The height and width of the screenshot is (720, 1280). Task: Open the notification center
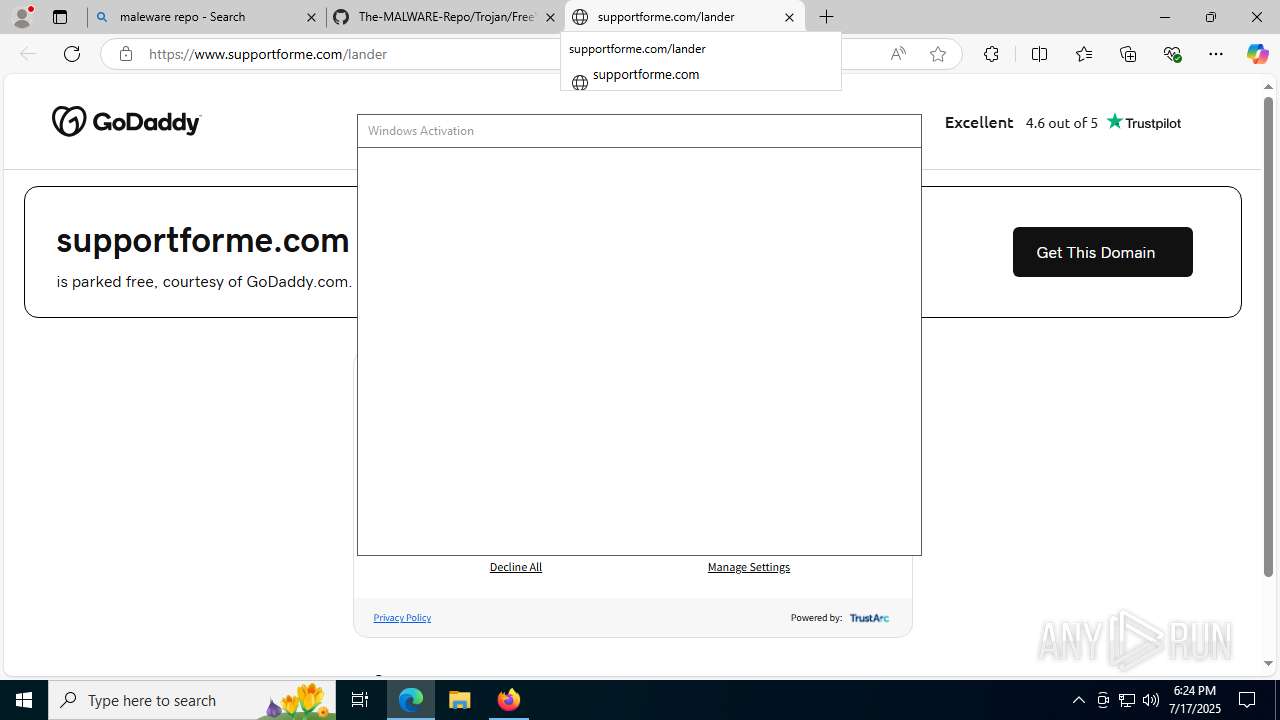[x=1247, y=700]
